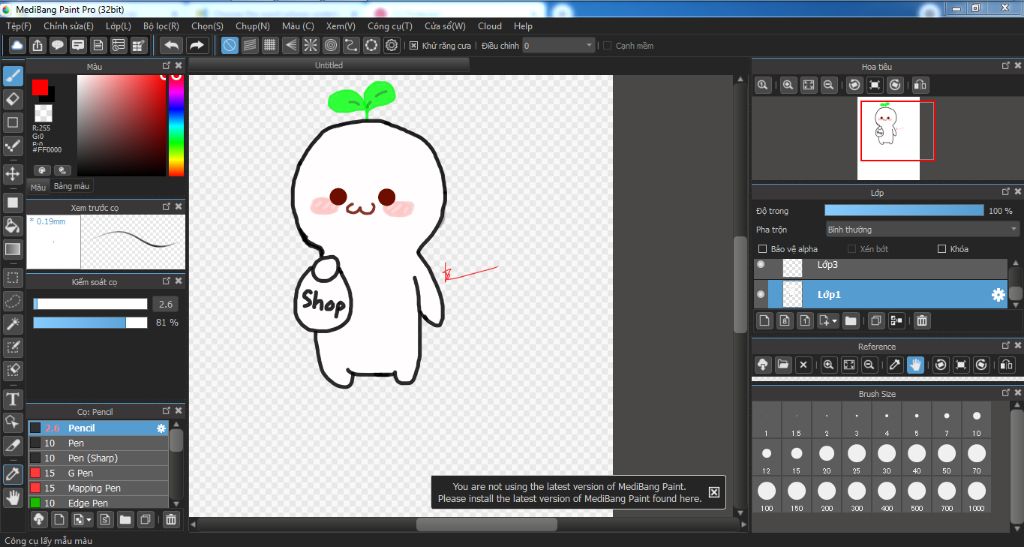Viewport: 1024px width, 547px height.
Task: Open the Bộ lọc(R) menu
Action: pyautogui.click(x=161, y=26)
